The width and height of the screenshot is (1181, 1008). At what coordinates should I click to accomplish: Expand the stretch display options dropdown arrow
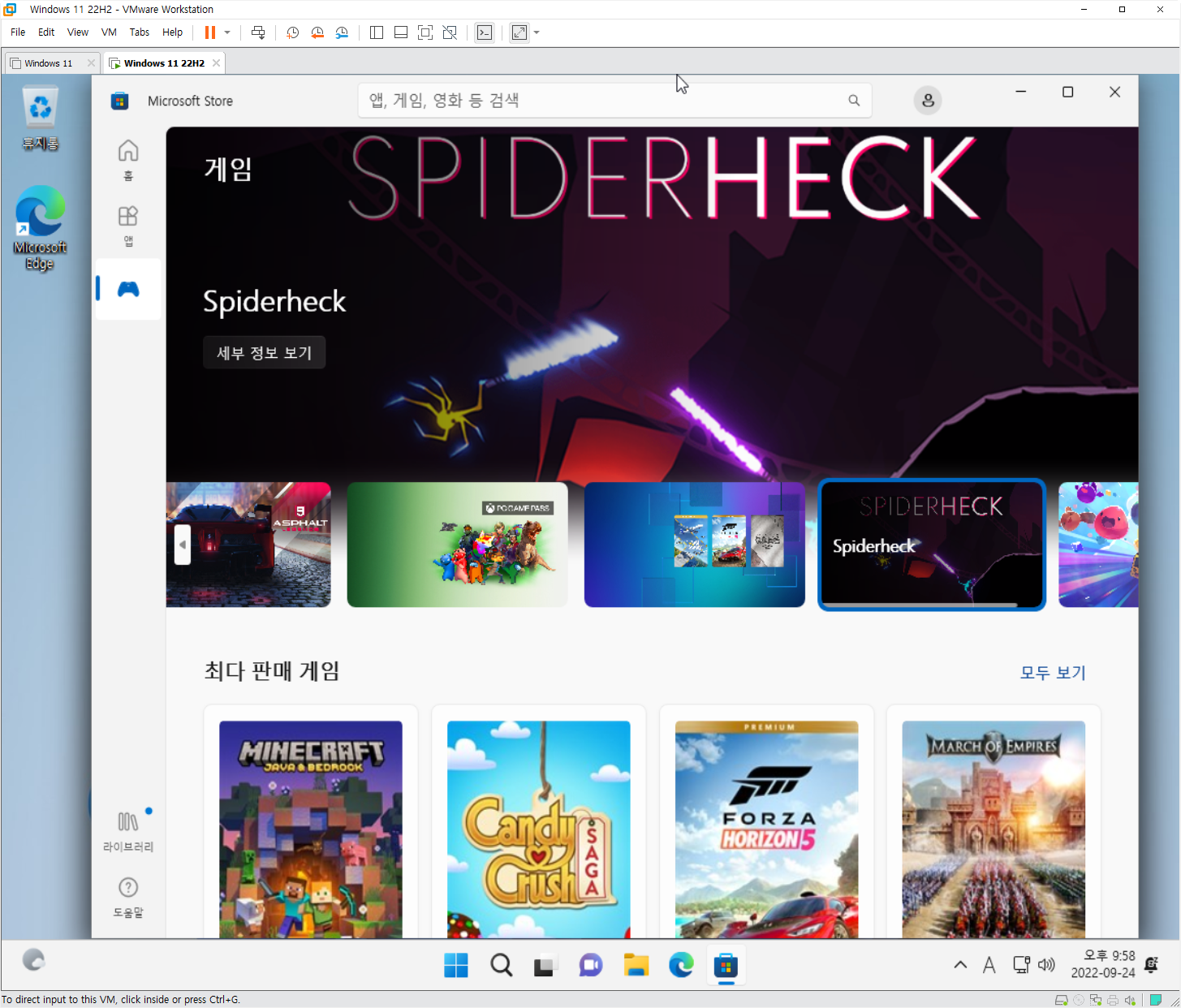[537, 32]
